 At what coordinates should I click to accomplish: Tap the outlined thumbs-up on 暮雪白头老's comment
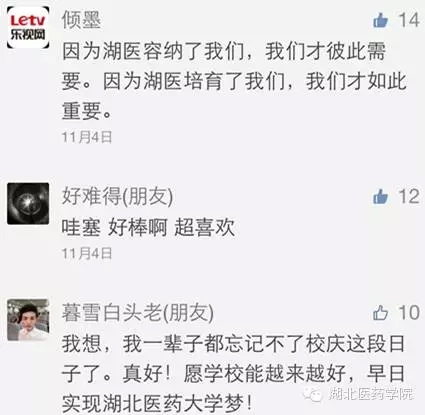pos(380,313)
